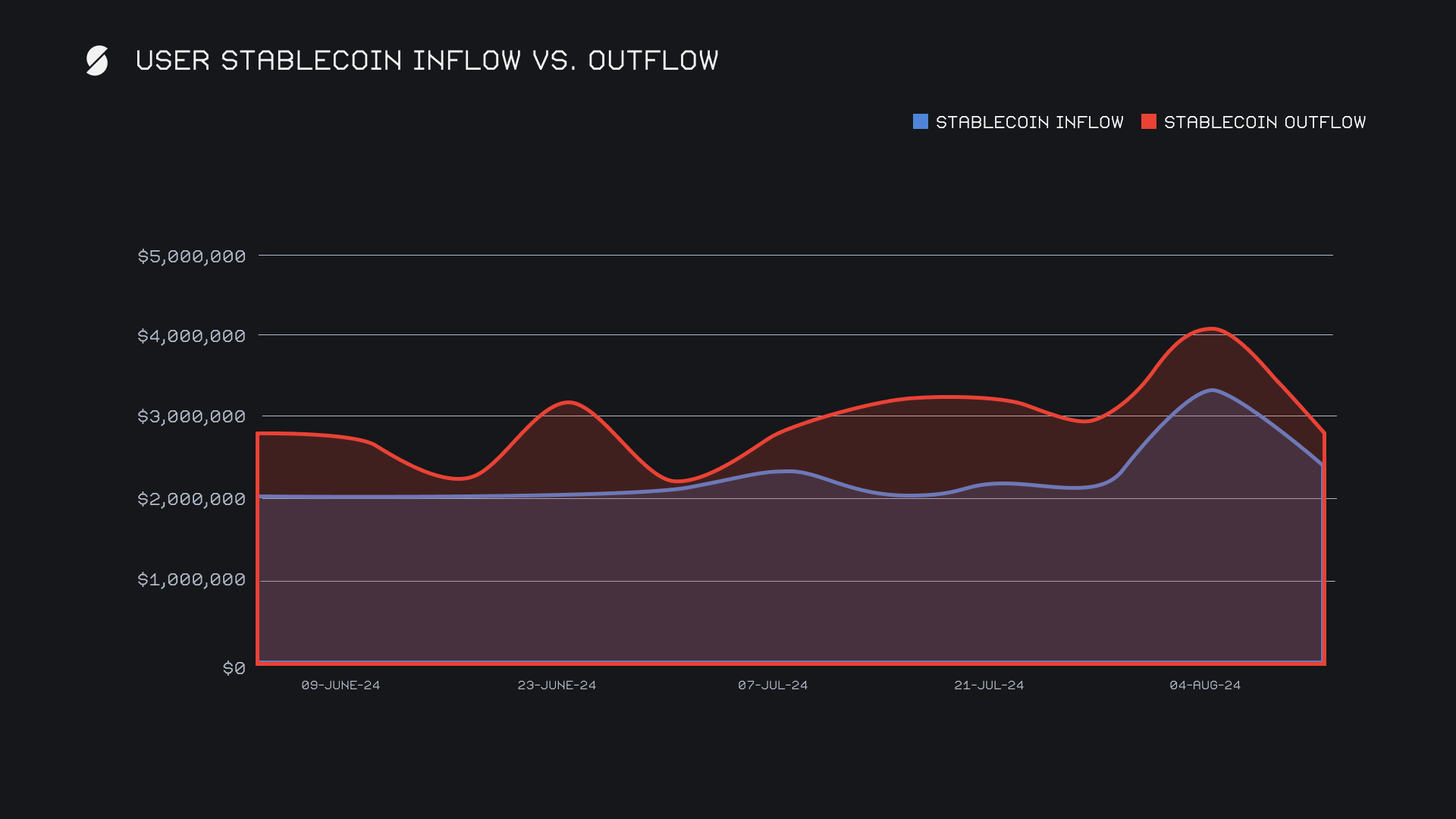Toggle the Stablecoin Inflow legend label

(1029, 122)
